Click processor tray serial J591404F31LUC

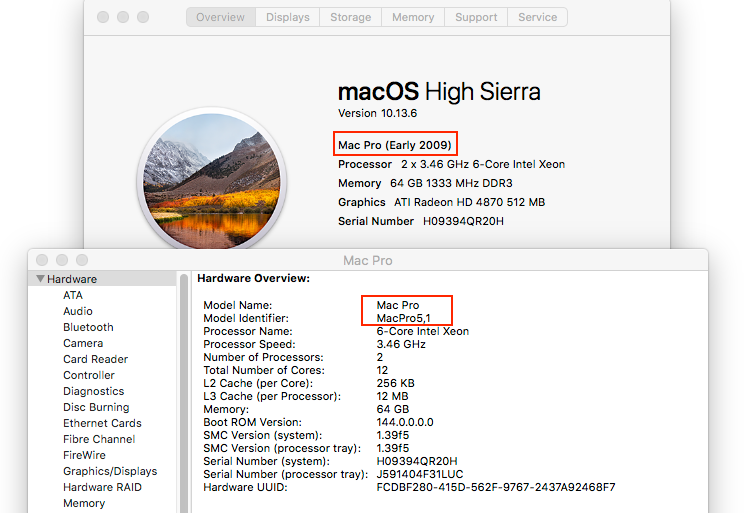pyautogui.click(x=420, y=474)
